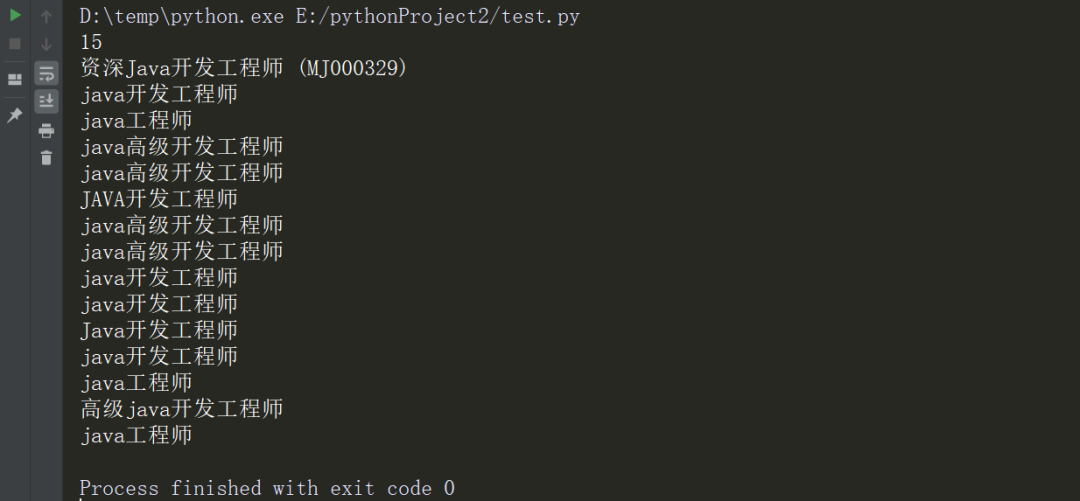Restore layout using the panel icon
The image size is (1080, 501).
(15, 80)
